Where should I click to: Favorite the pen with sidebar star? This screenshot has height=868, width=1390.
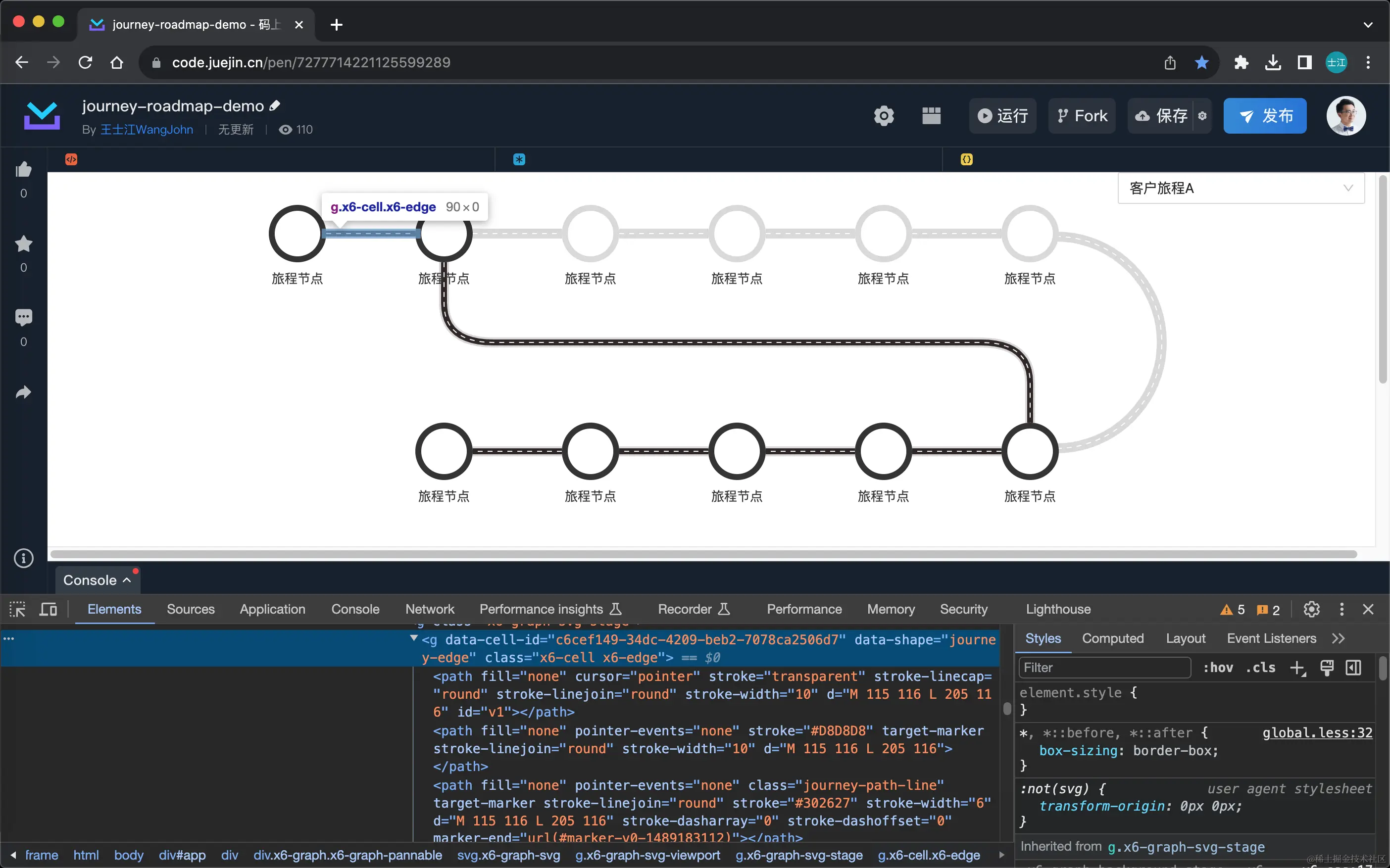point(24,243)
